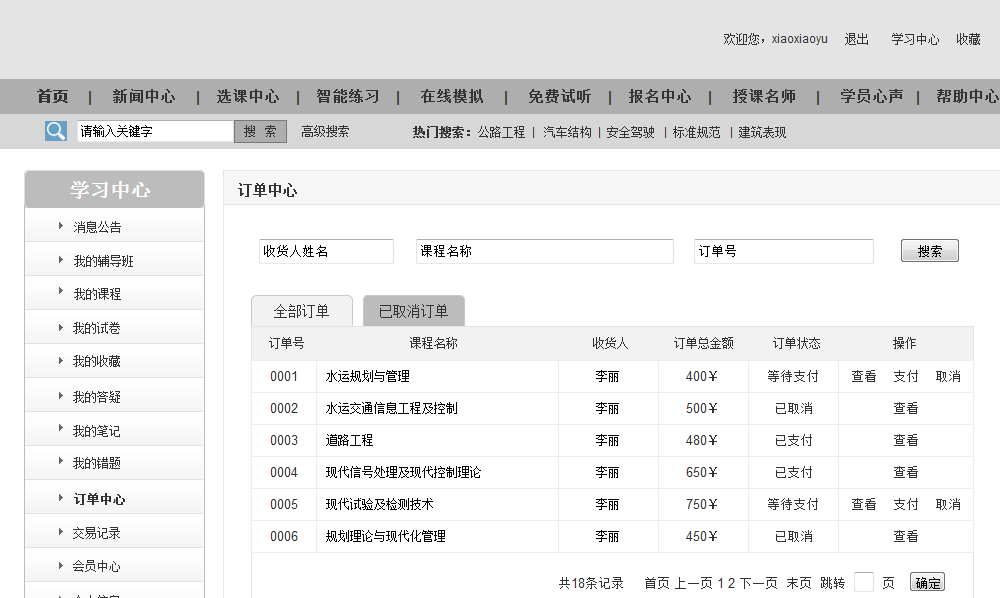
Task: Open 我的课程 in sidebar
Action: pyautogui.click(x=96, y=294)
